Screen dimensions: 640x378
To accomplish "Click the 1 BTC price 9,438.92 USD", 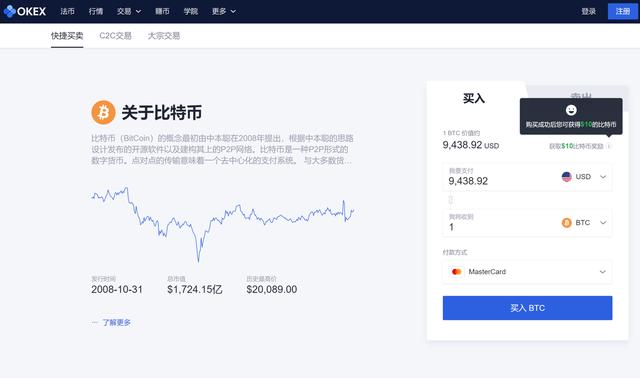I will pyautogui.click(x=471, y=145).
